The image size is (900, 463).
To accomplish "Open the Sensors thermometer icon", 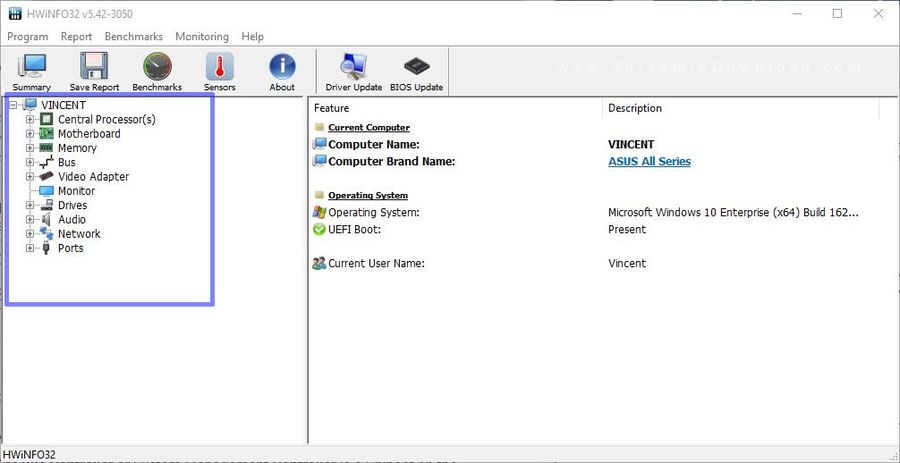I will tap(220, 71).
